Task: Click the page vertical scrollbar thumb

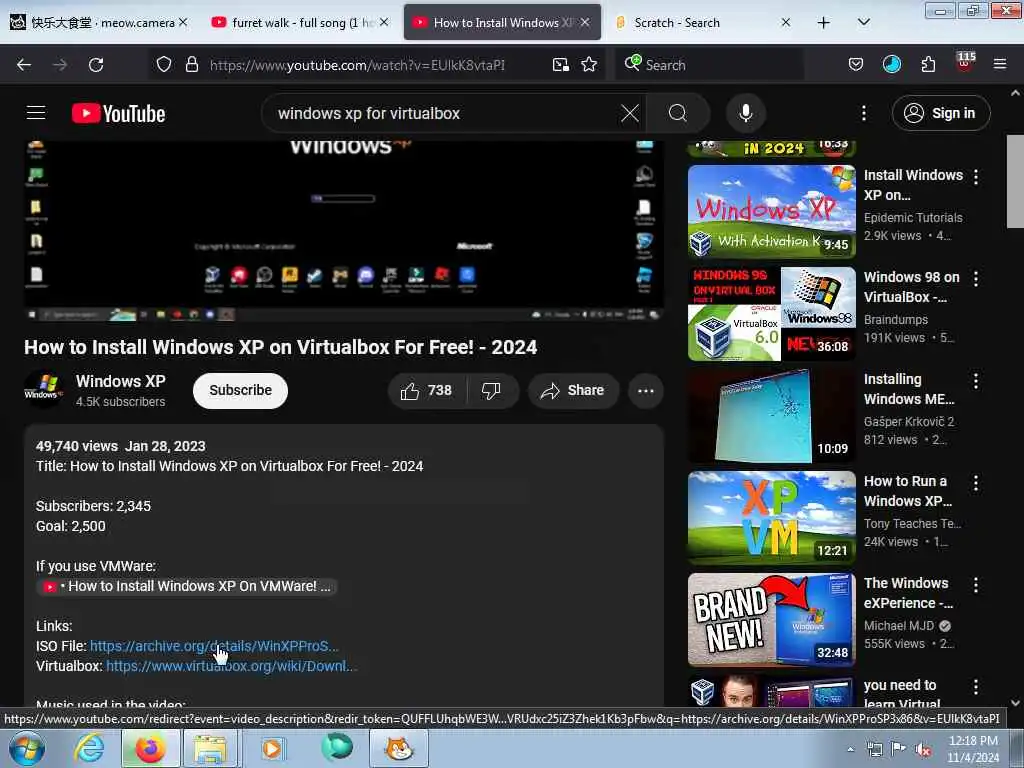Action: point(1015,182)
